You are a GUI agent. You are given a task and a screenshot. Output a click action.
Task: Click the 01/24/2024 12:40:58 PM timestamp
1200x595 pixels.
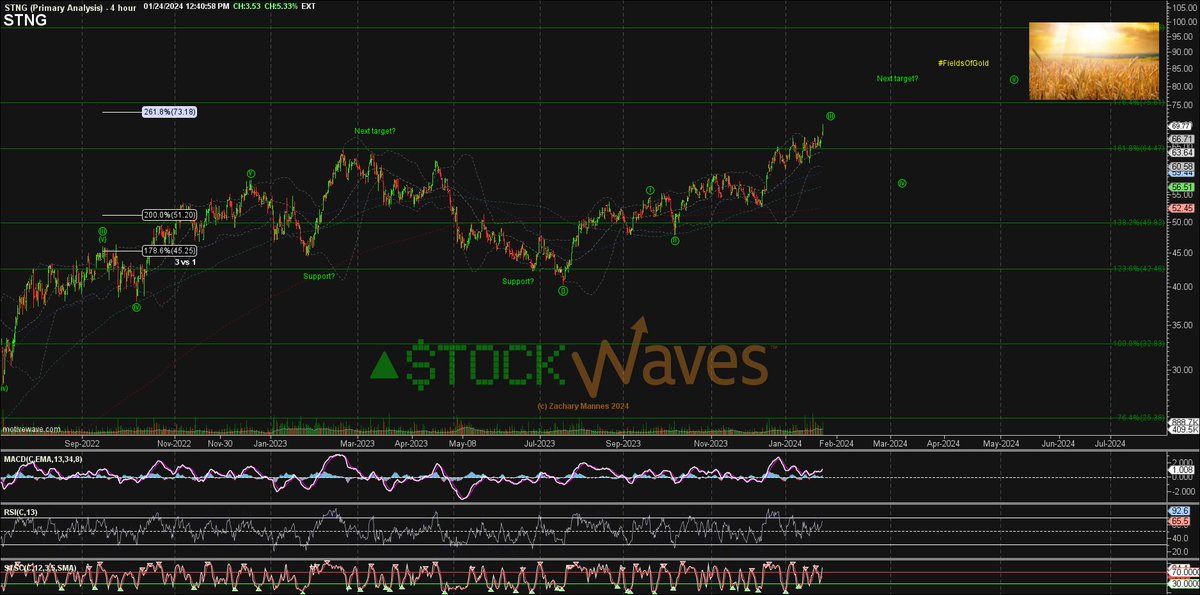pos(187,7)
